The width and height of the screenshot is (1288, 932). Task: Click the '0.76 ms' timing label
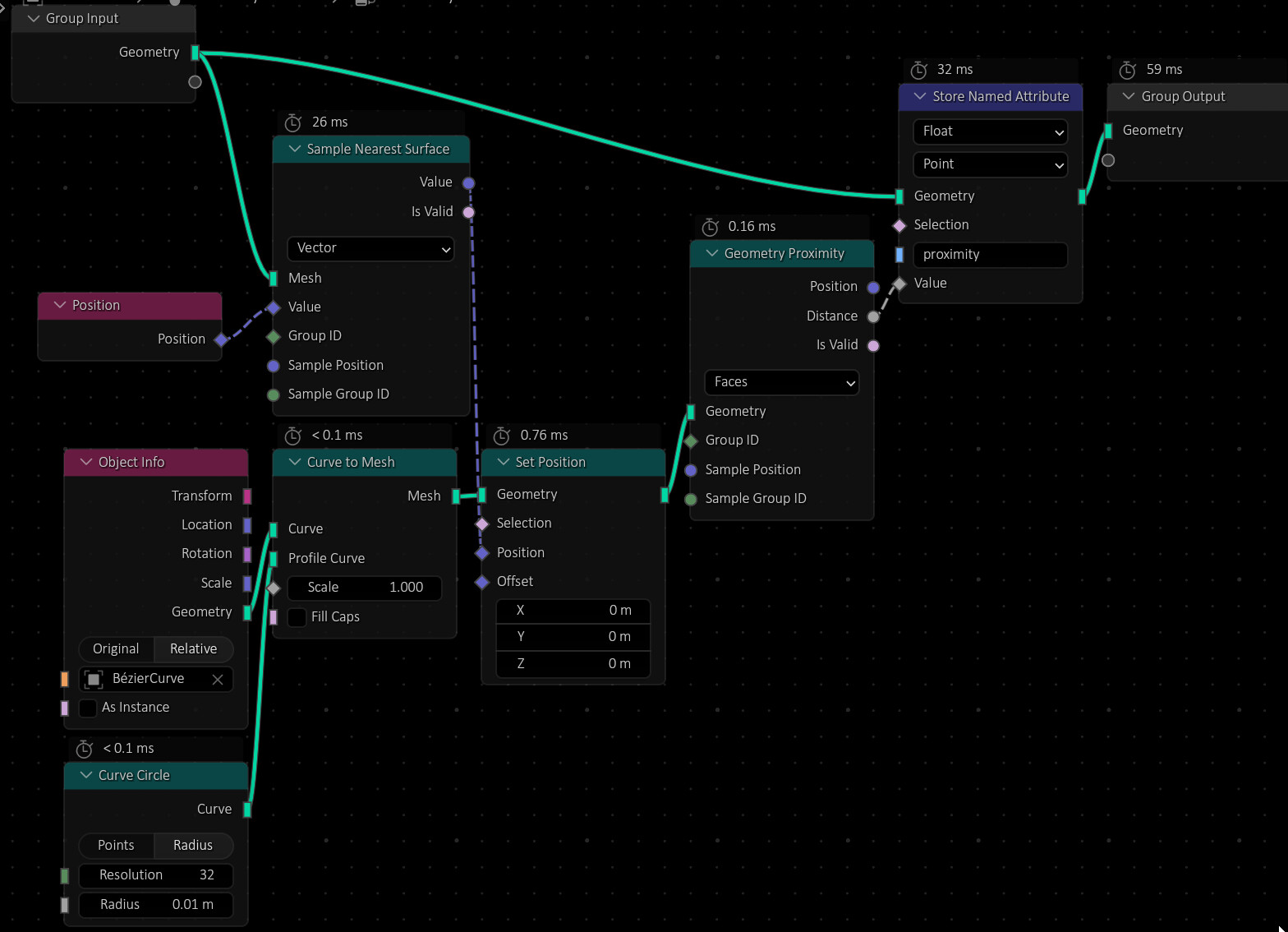(544, 436)
